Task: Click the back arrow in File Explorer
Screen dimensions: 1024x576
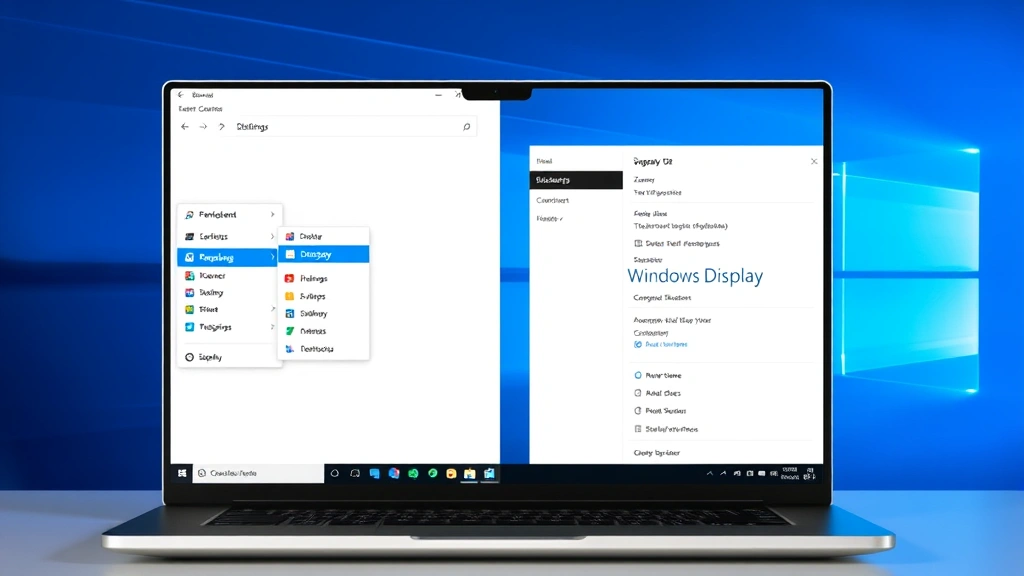Action: (186, 127)
